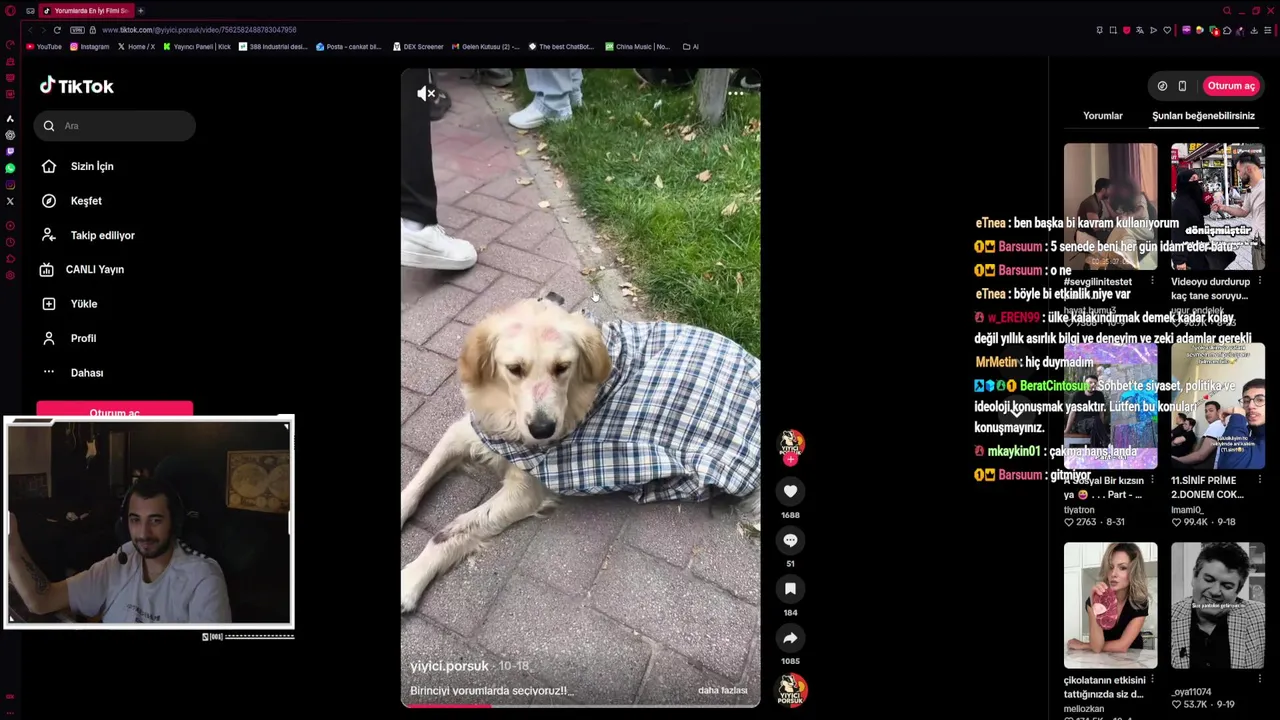Expand caption with 'daha fazlası'
The image size is (1280, 720).
(x=722, y=690)
